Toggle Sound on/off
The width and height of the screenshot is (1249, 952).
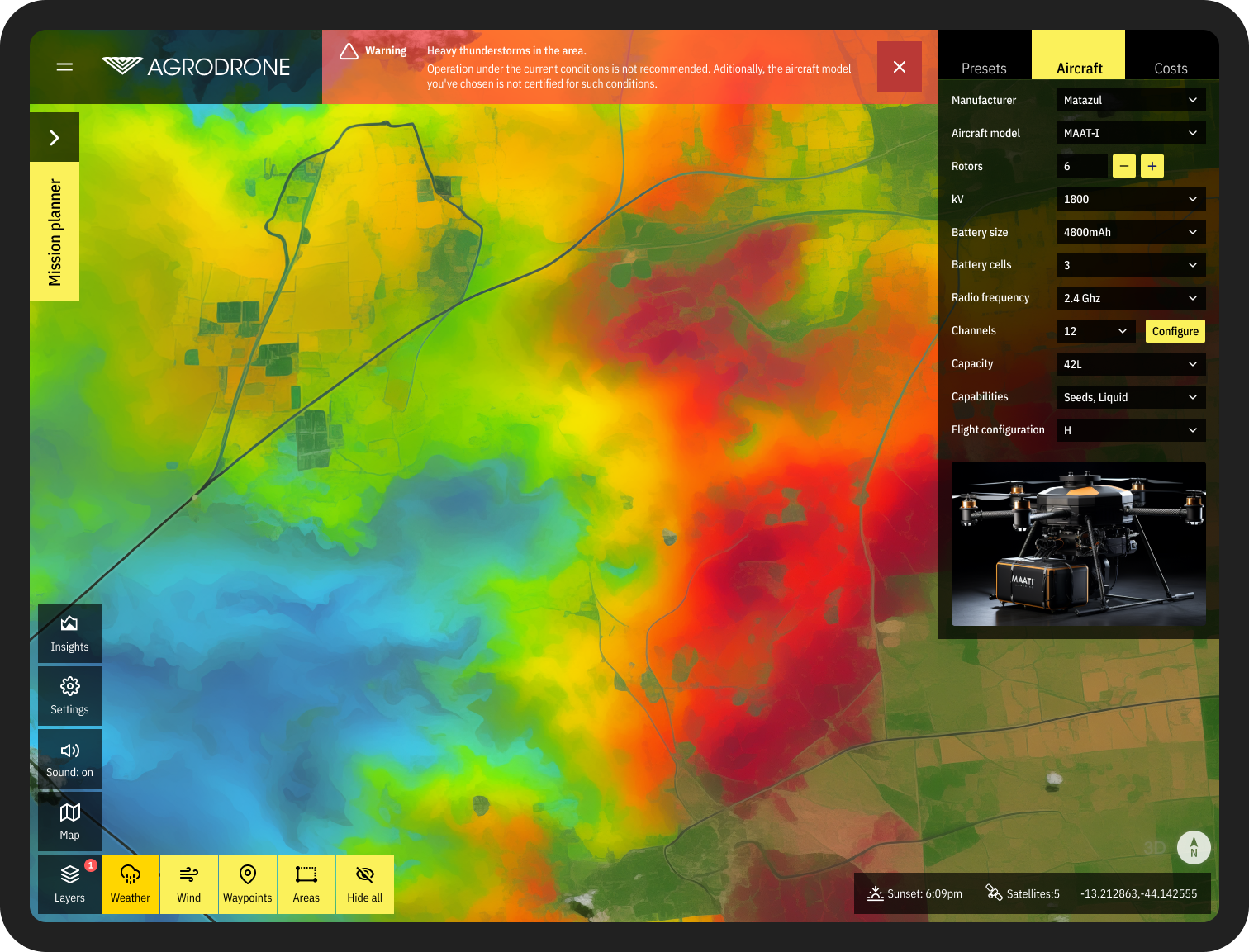[x=69, y=759]
